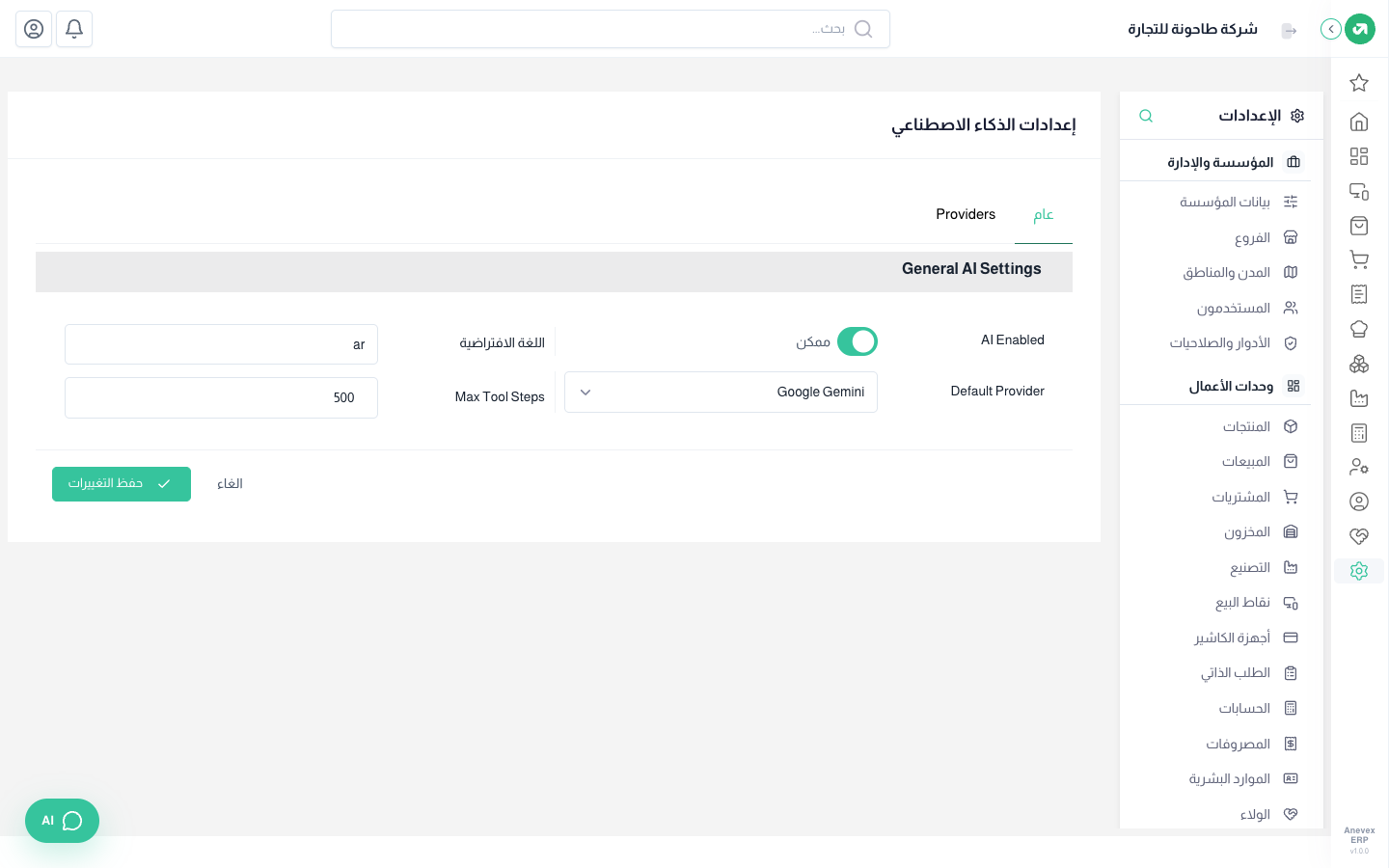
Task: Open the Default Provider dropdown
Action: (721, 393)
